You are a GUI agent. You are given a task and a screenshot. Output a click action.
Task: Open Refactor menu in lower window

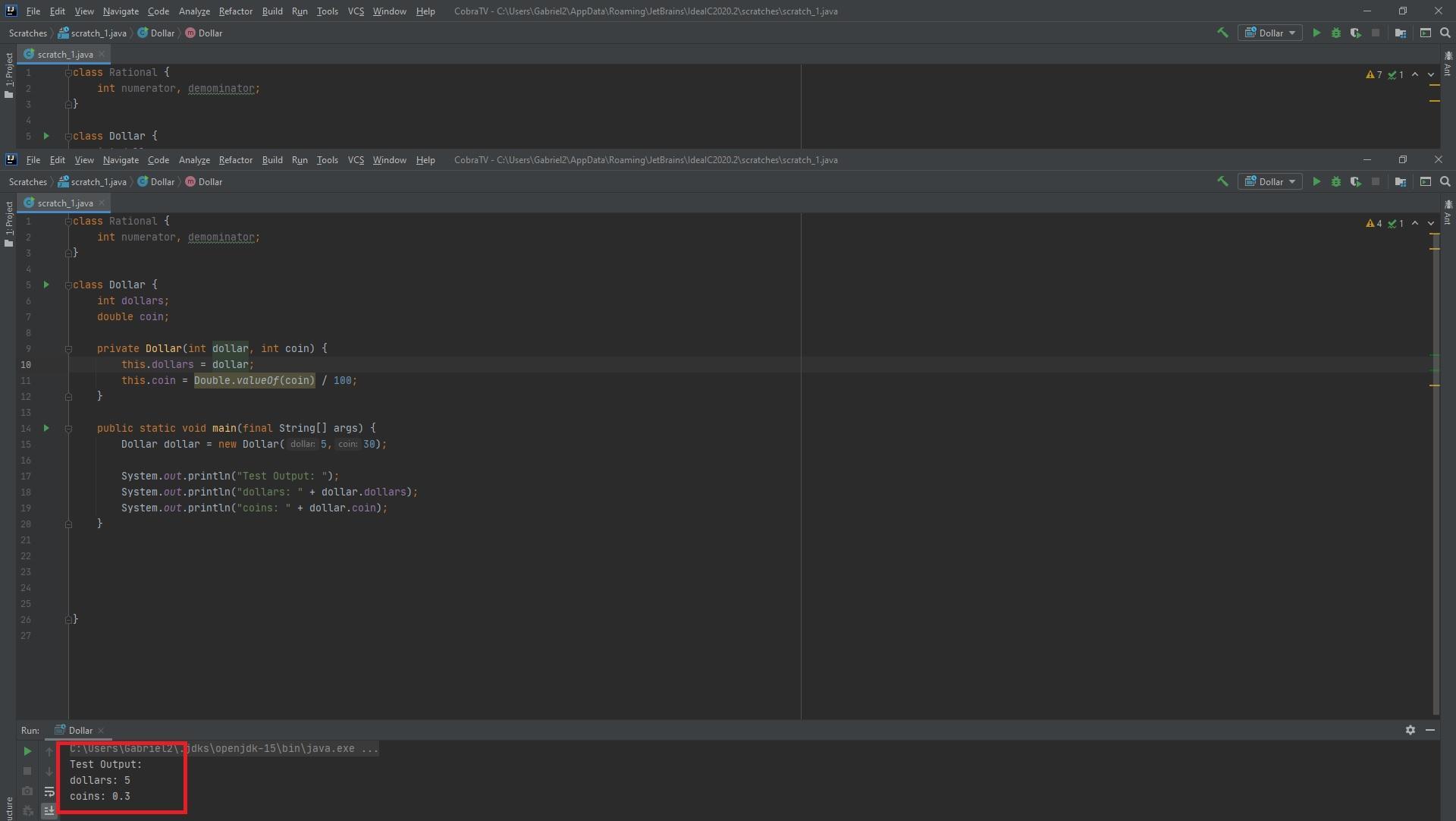pos(235,160)
